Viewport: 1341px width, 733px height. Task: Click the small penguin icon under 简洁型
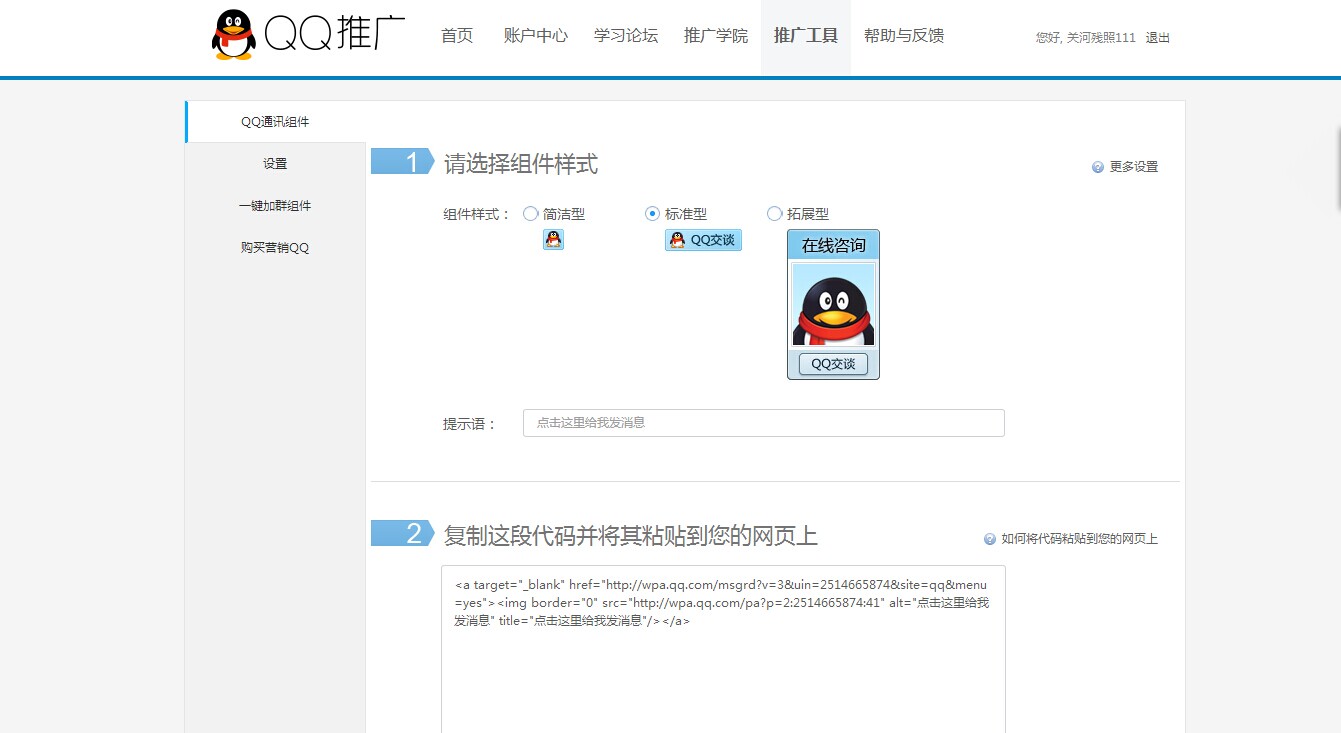[553, 239]
